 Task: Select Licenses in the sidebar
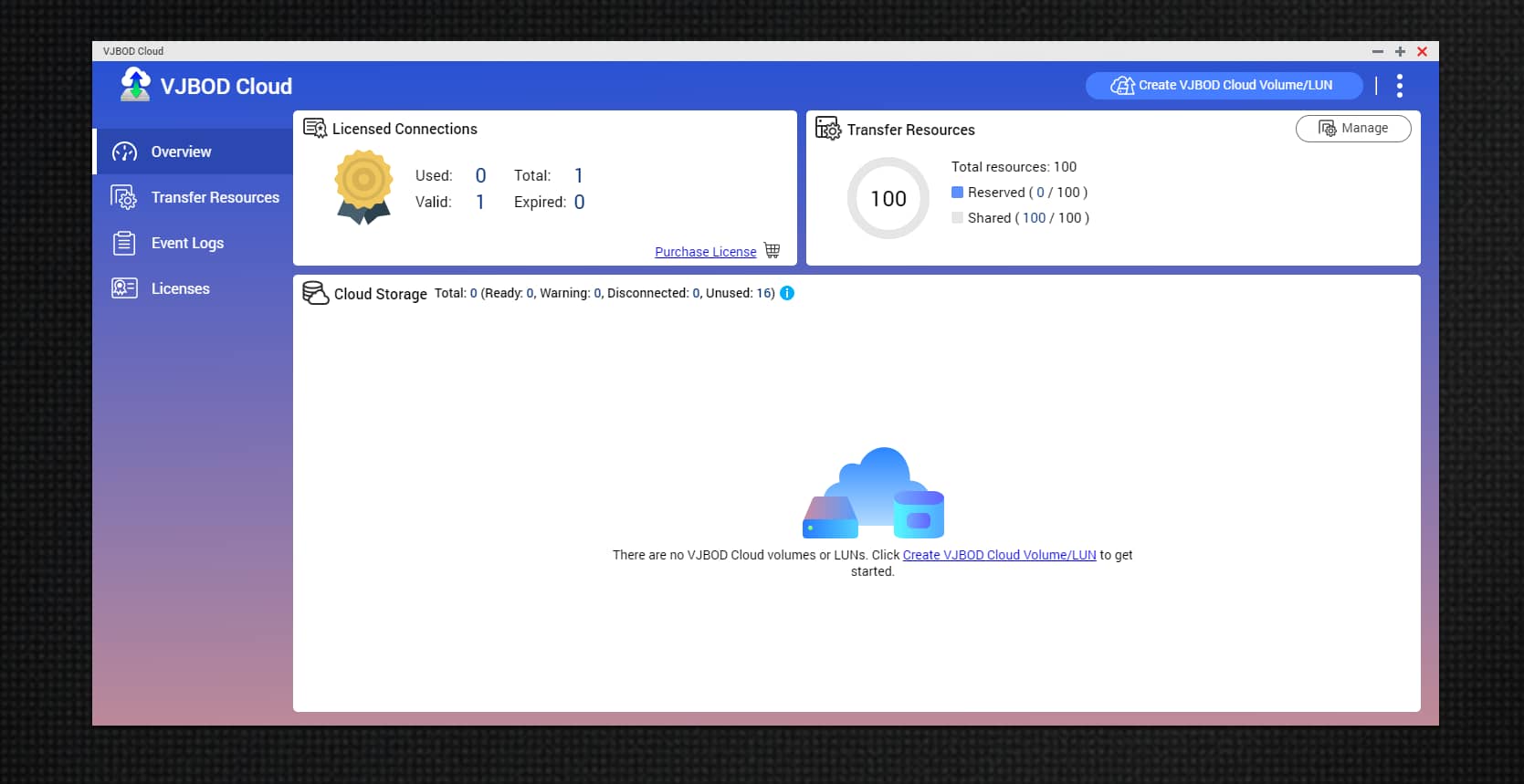point(194,288)
